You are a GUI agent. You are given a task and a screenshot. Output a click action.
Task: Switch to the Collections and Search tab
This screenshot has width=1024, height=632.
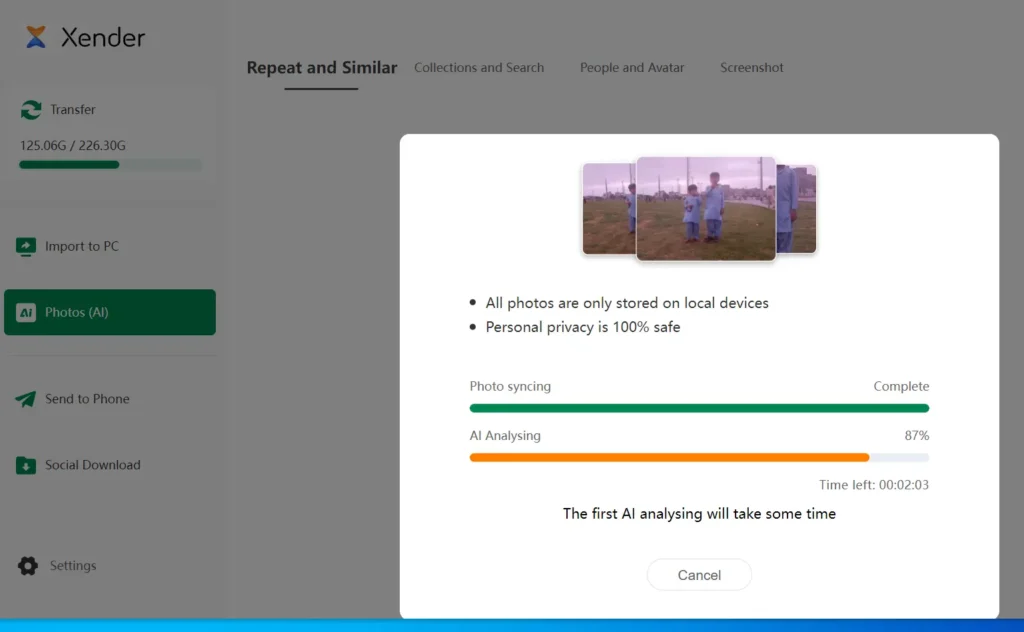(x=479, y=67)
